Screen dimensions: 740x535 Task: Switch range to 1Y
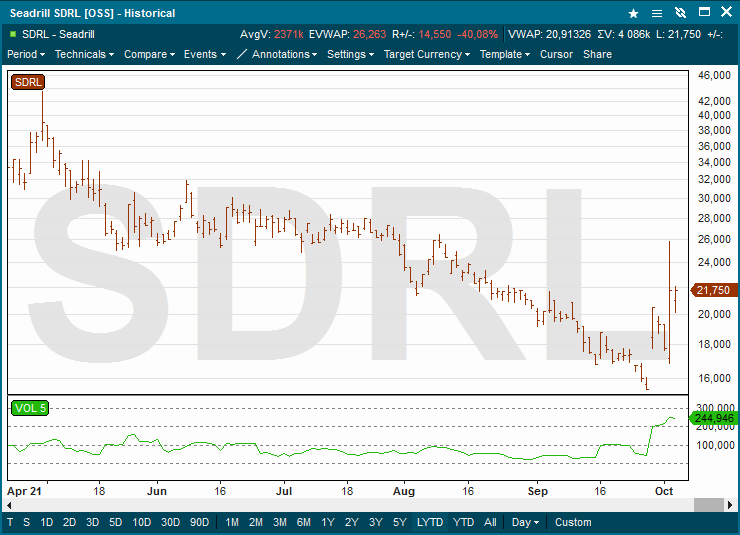(x=328, y=522)
